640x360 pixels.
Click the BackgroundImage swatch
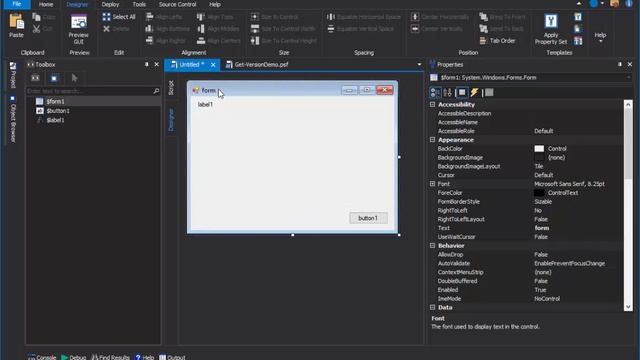[539, 158]
